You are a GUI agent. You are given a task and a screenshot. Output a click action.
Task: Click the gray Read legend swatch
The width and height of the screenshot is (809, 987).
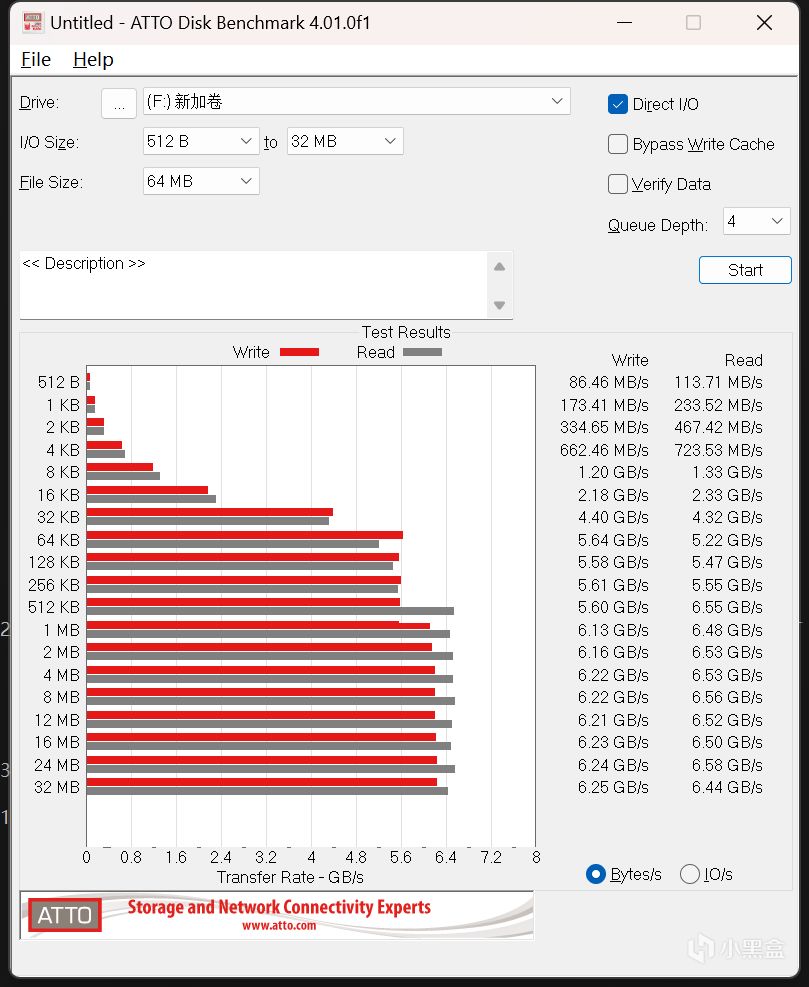422,352
